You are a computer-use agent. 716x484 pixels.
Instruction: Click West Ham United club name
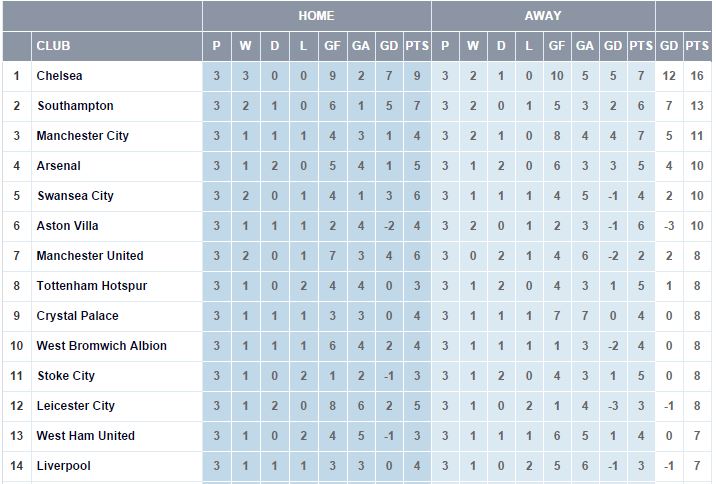click(x=85, y=436)
